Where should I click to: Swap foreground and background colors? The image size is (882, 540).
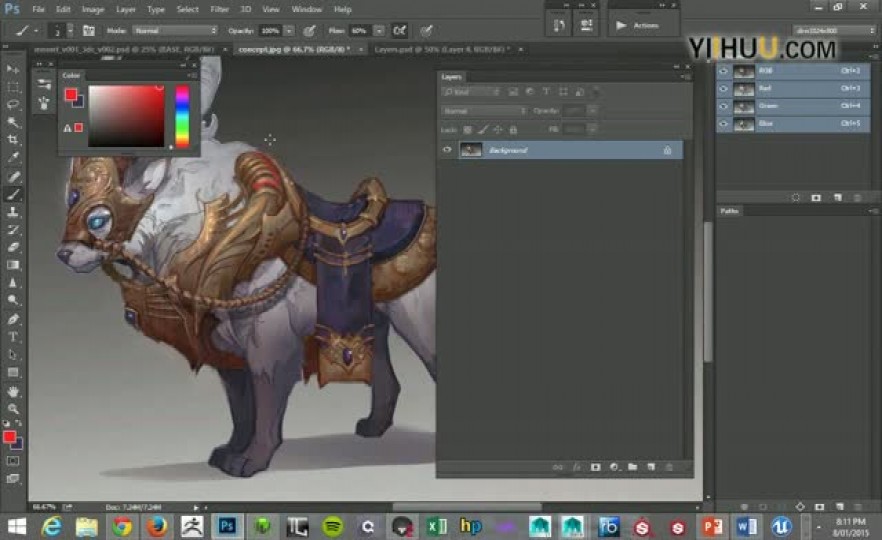point(19,423)
